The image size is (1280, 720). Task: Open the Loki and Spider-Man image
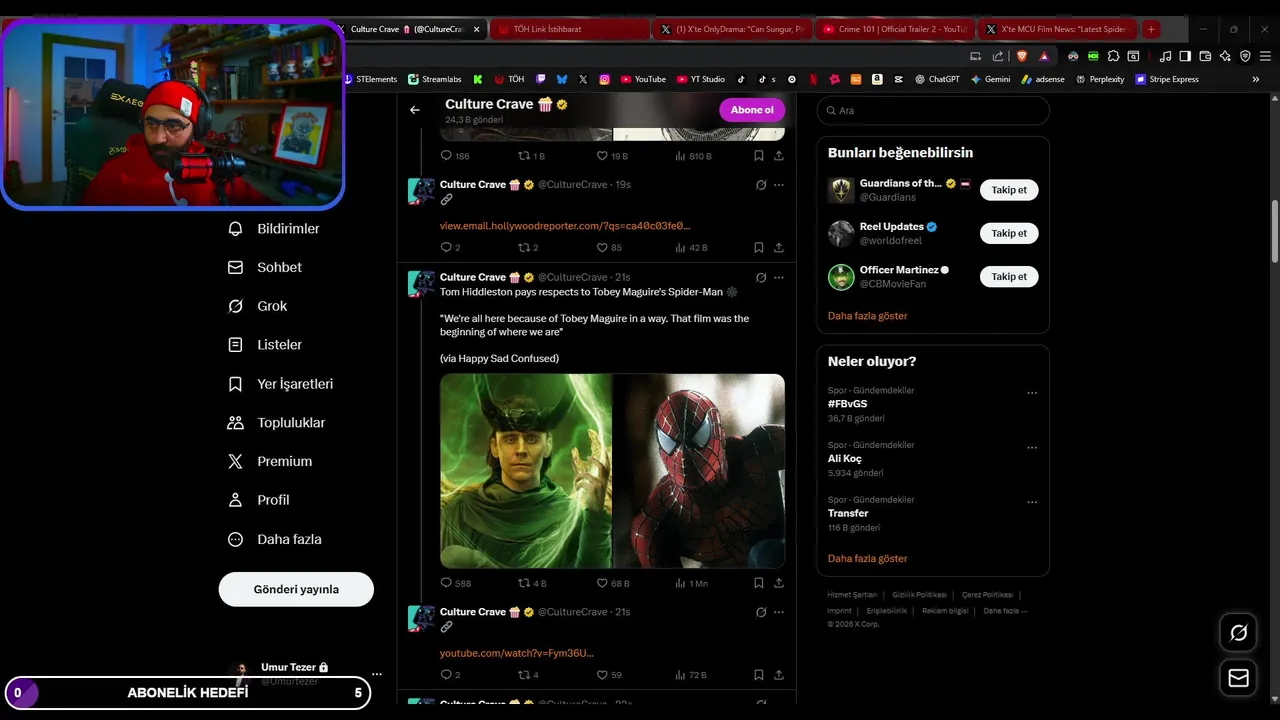612,471
